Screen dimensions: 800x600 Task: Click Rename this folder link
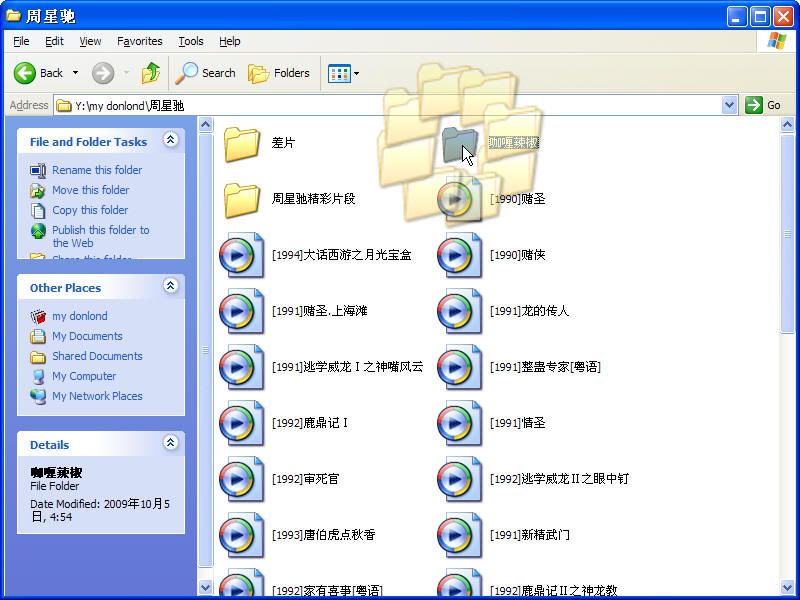(97, 170)
